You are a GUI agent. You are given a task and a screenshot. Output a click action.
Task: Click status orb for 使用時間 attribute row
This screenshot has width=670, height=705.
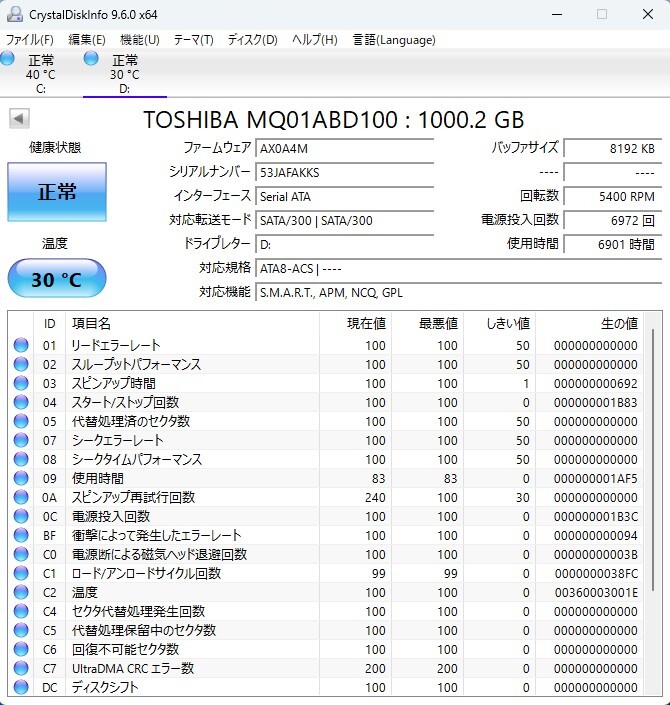pyautogui.click(x=21, y=478)
